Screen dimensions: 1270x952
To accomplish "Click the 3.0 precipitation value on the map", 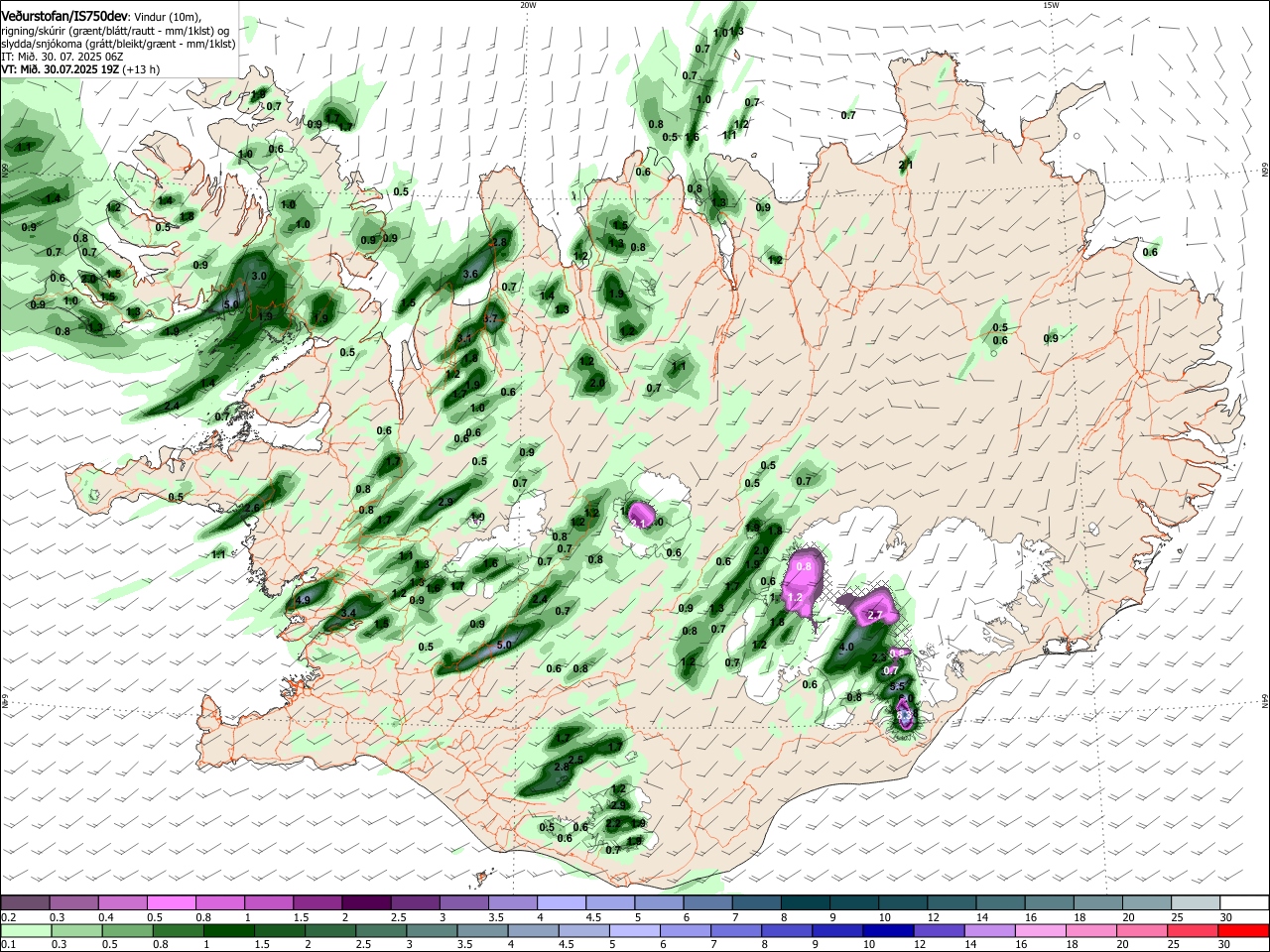I will (260, 275).
